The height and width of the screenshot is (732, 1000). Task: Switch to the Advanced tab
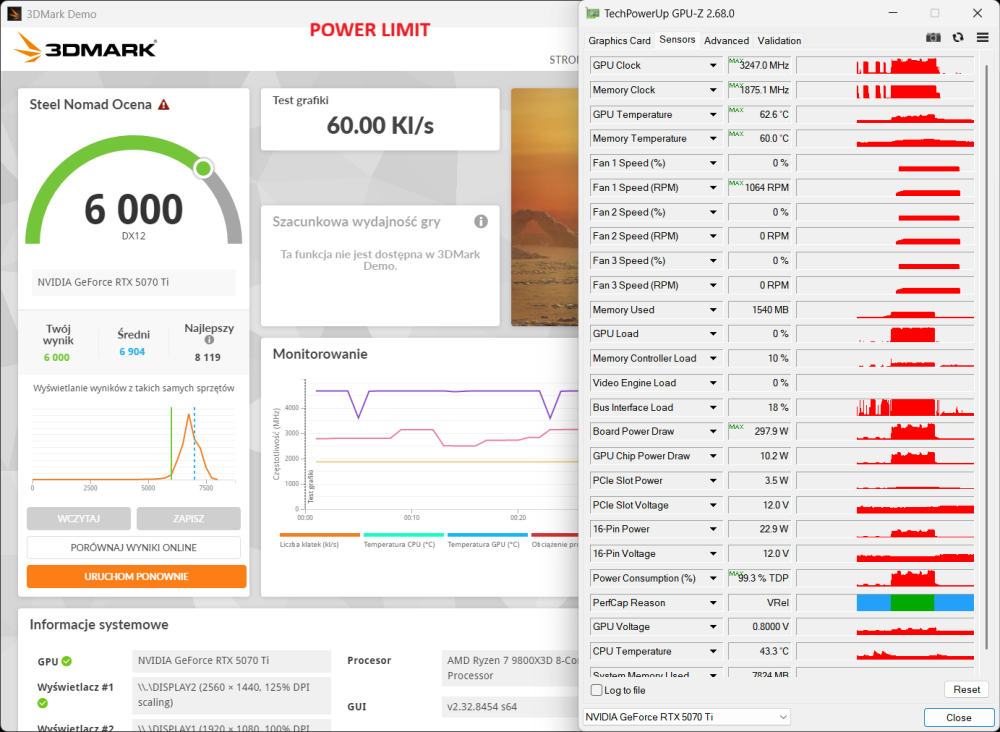click(726, 40)
